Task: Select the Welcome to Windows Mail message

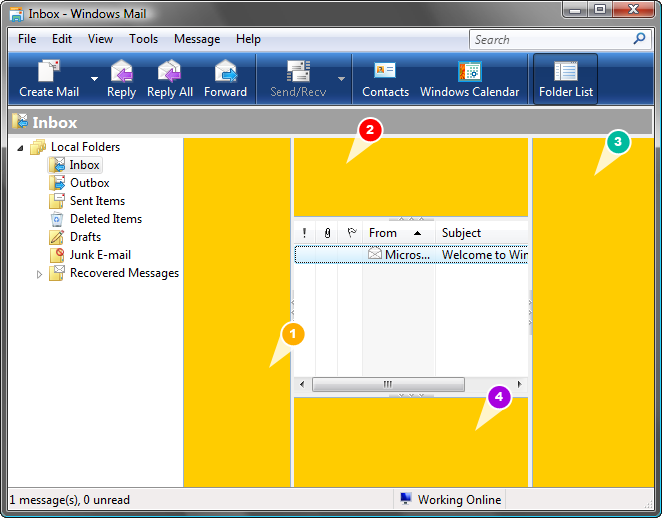Action: (x=411, y=255)
